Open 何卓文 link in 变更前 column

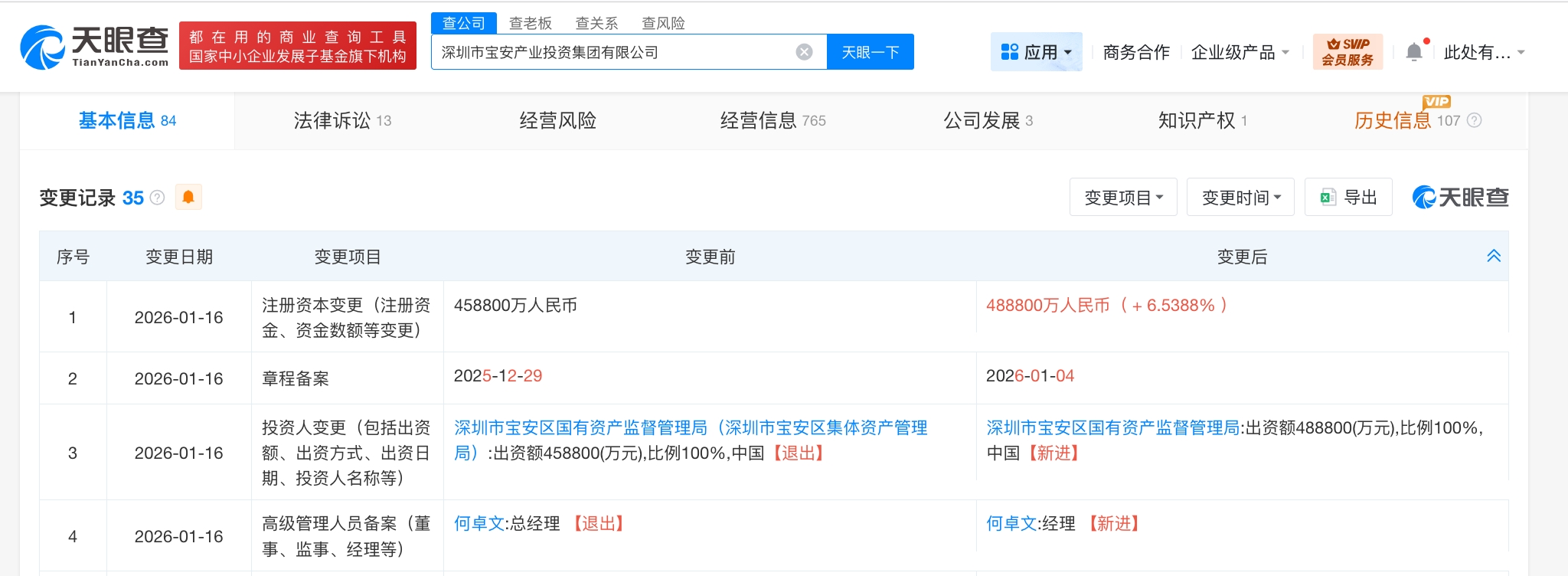pos(479,523)
